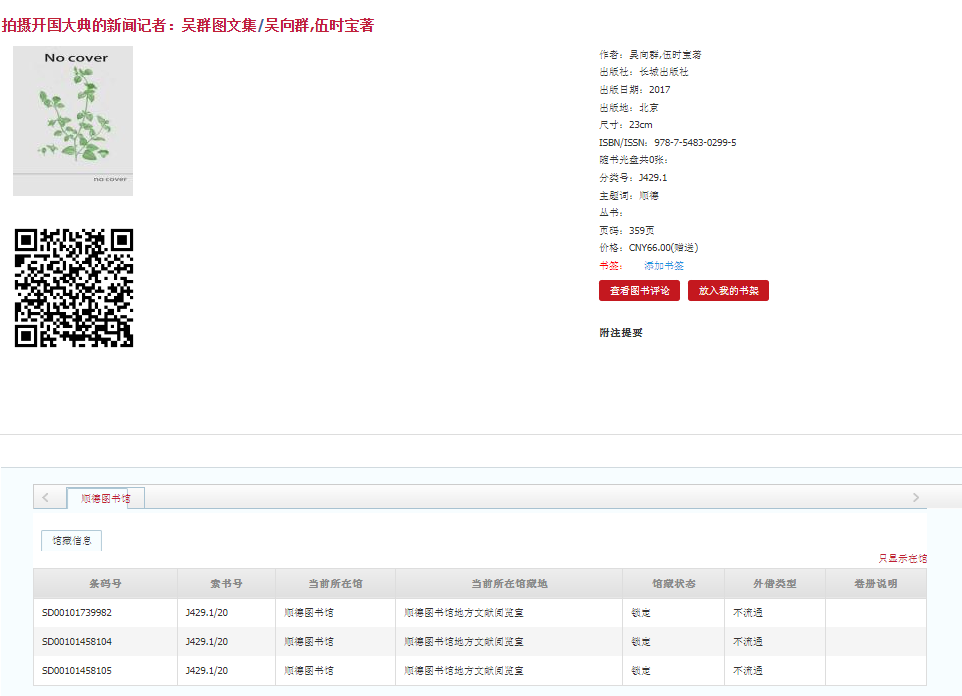Click the 当前所在馆藏地 column header
Screen dimensions: 962x696
point(509,584)
